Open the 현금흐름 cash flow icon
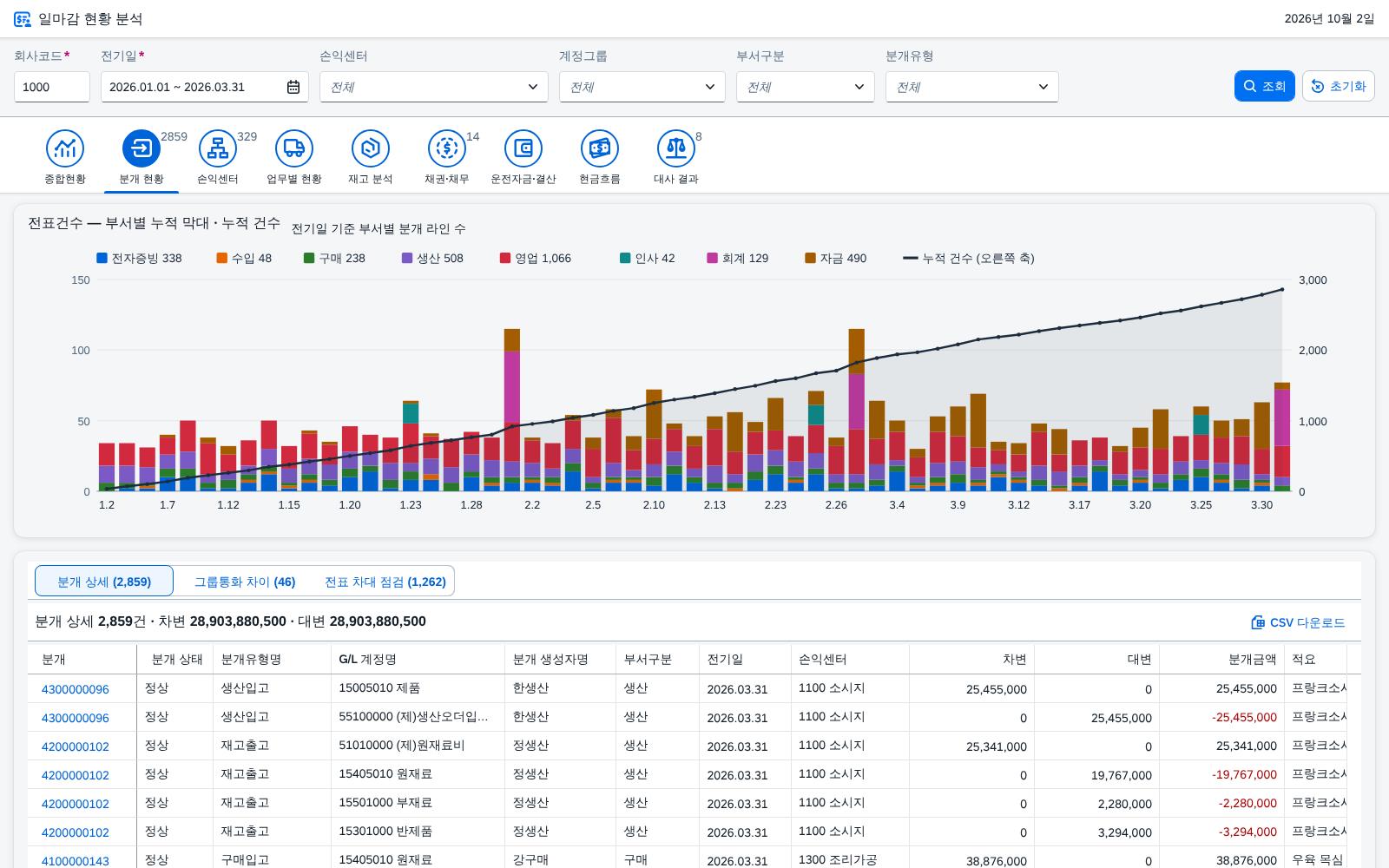Image resolution: width=1389 pixels, height=868 pixels. tap(600, 148)
